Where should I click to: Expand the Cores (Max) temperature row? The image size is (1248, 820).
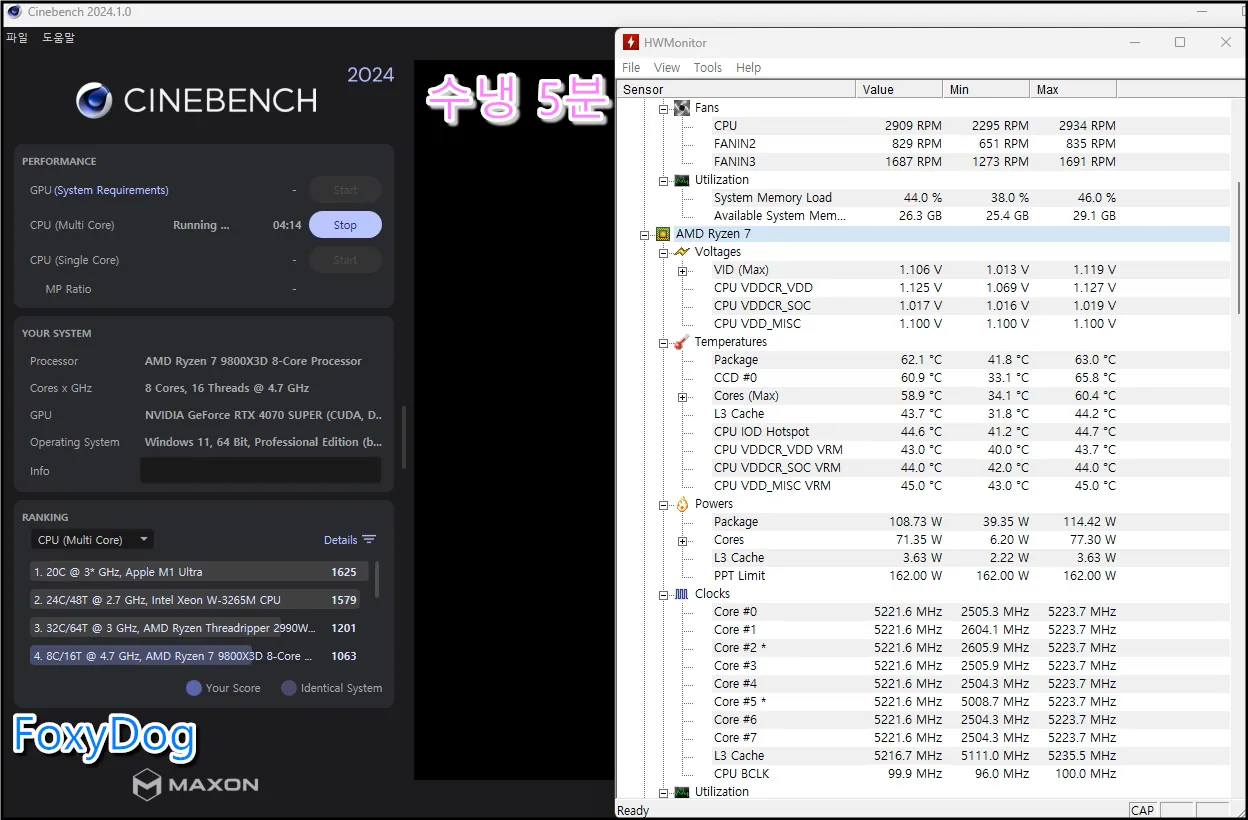pos(682,396)
